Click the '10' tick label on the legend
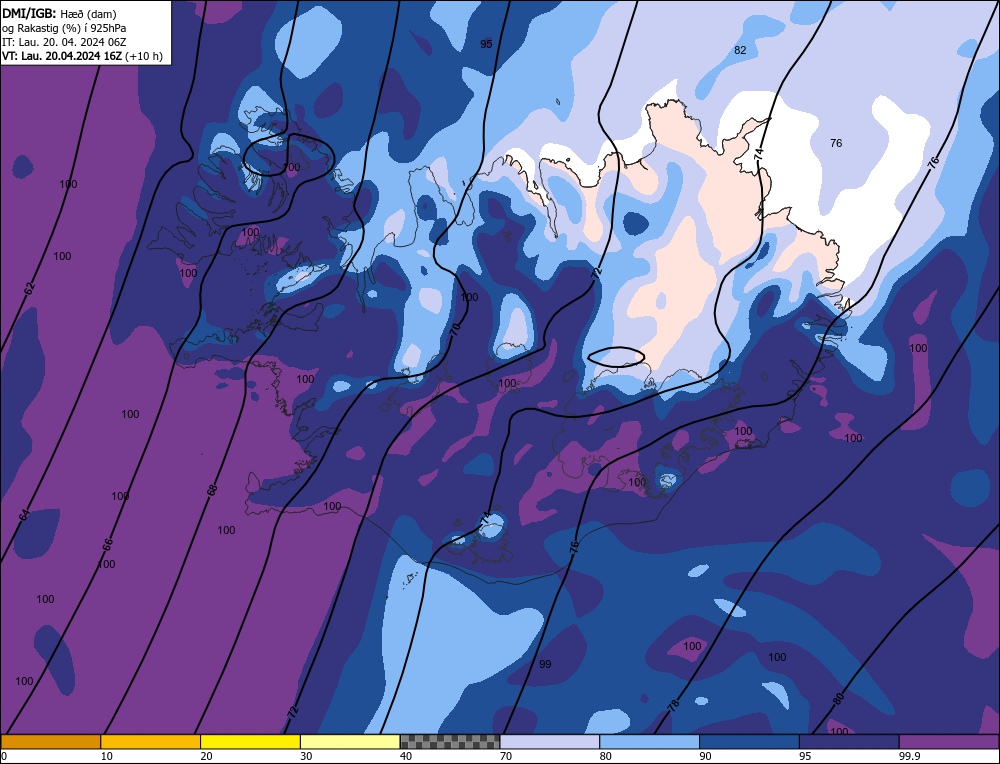 pos(107,756)
